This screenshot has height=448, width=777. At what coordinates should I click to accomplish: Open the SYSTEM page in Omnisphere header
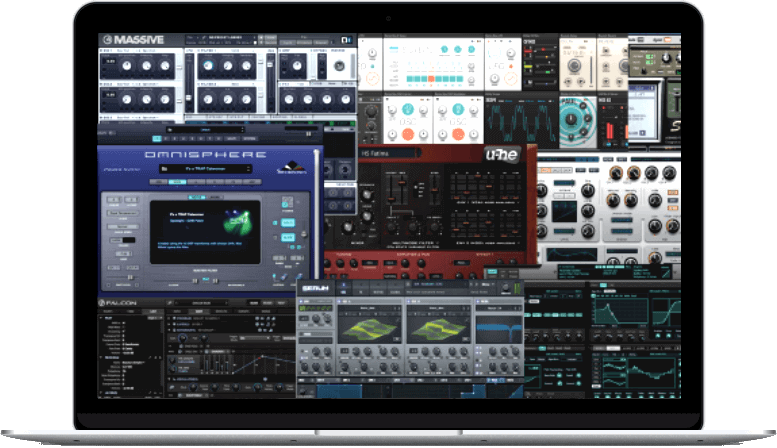tap(249, 139)
